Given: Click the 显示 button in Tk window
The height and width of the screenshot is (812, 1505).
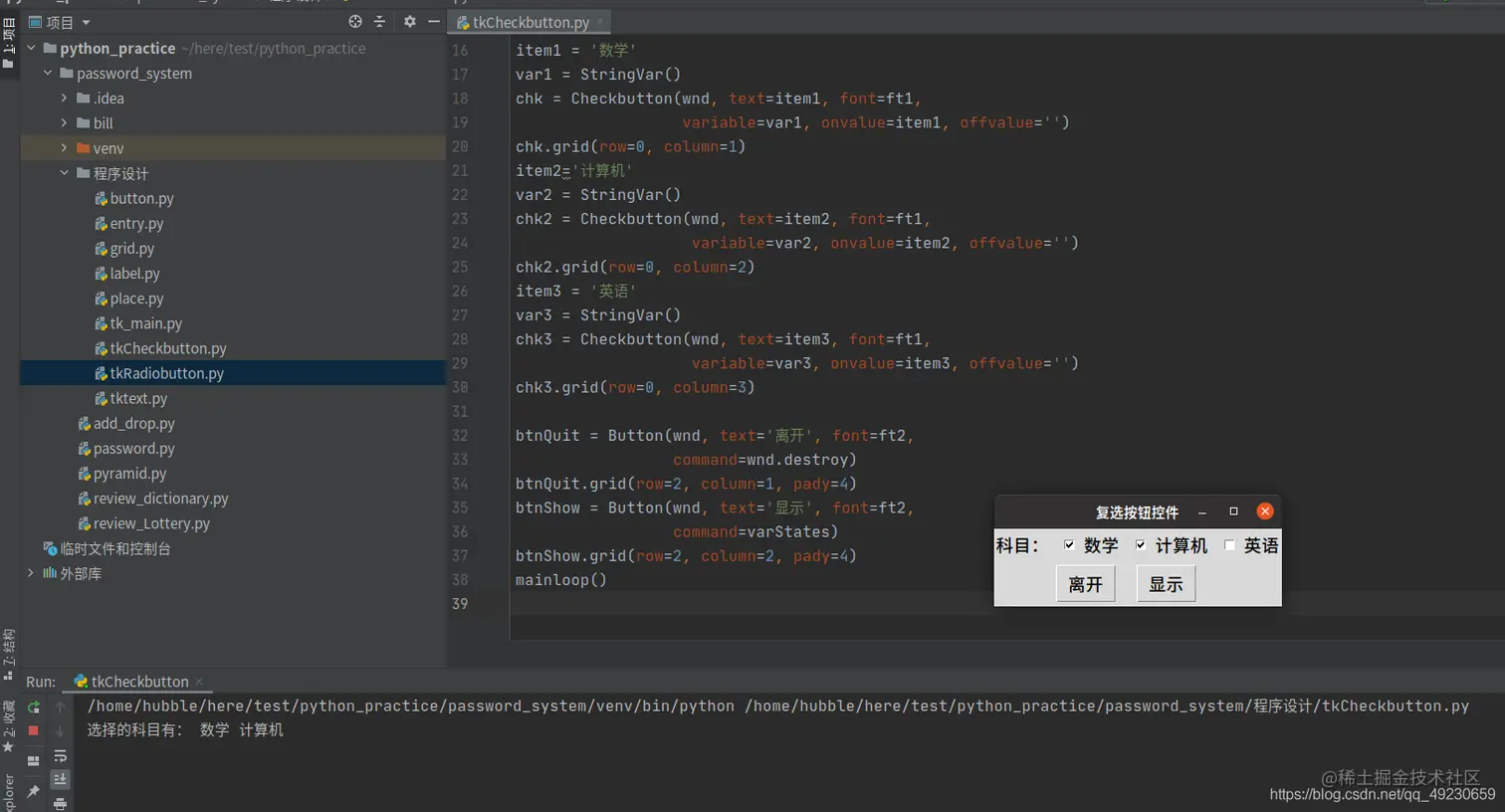Looking at the screenshot, I should click(x=1166, y=584).
